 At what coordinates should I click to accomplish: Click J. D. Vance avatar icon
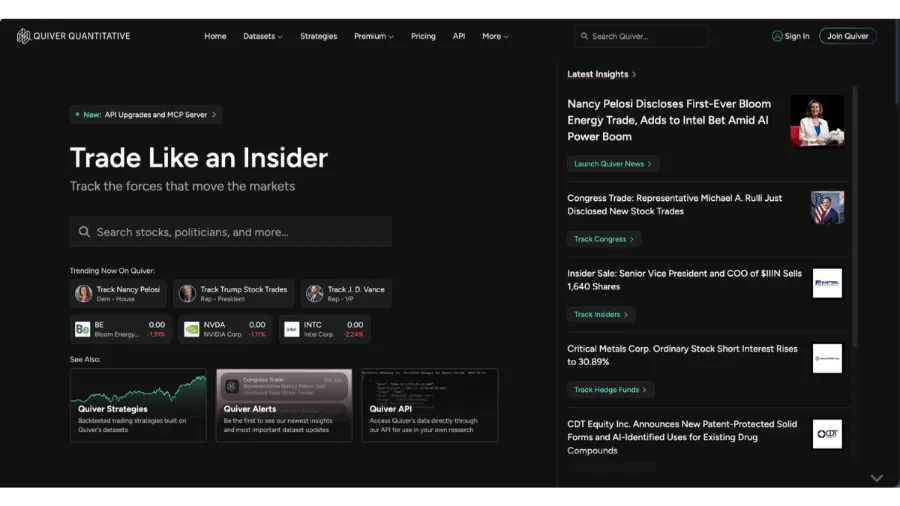click(315, 294)
